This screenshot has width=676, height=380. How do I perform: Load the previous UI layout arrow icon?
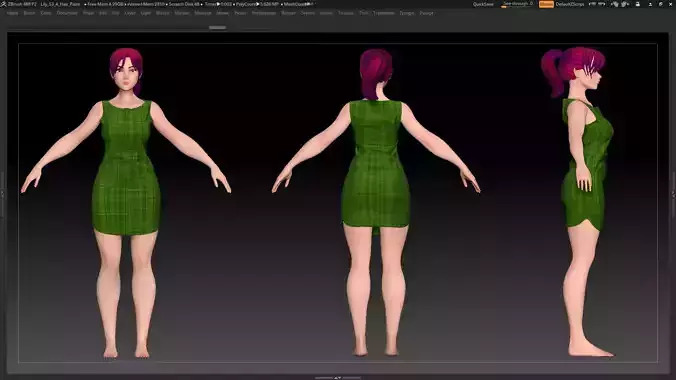[593, 4]
